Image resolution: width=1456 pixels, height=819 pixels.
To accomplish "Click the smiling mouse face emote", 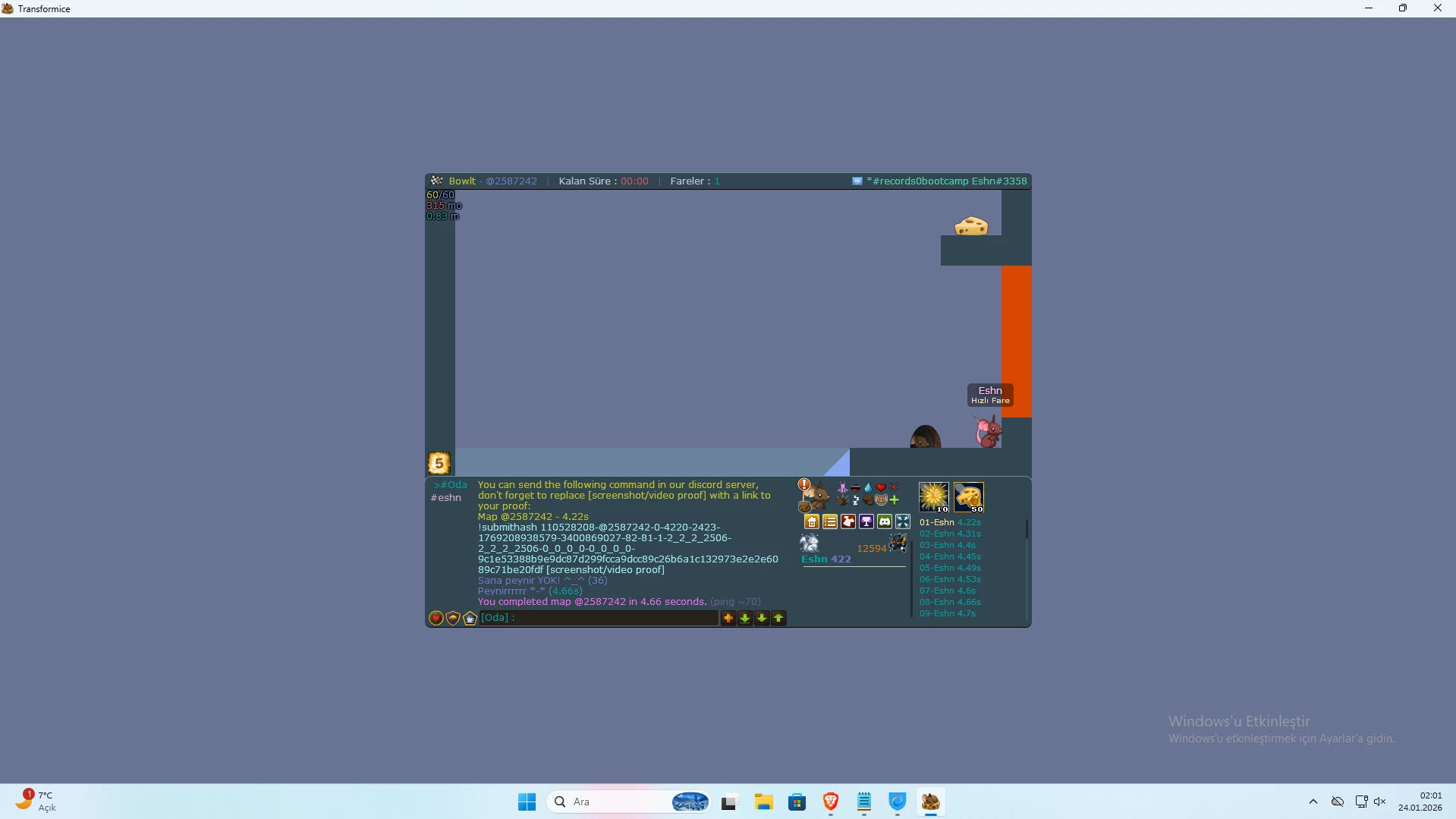I will pyautogui.click(x=881, y=500).
